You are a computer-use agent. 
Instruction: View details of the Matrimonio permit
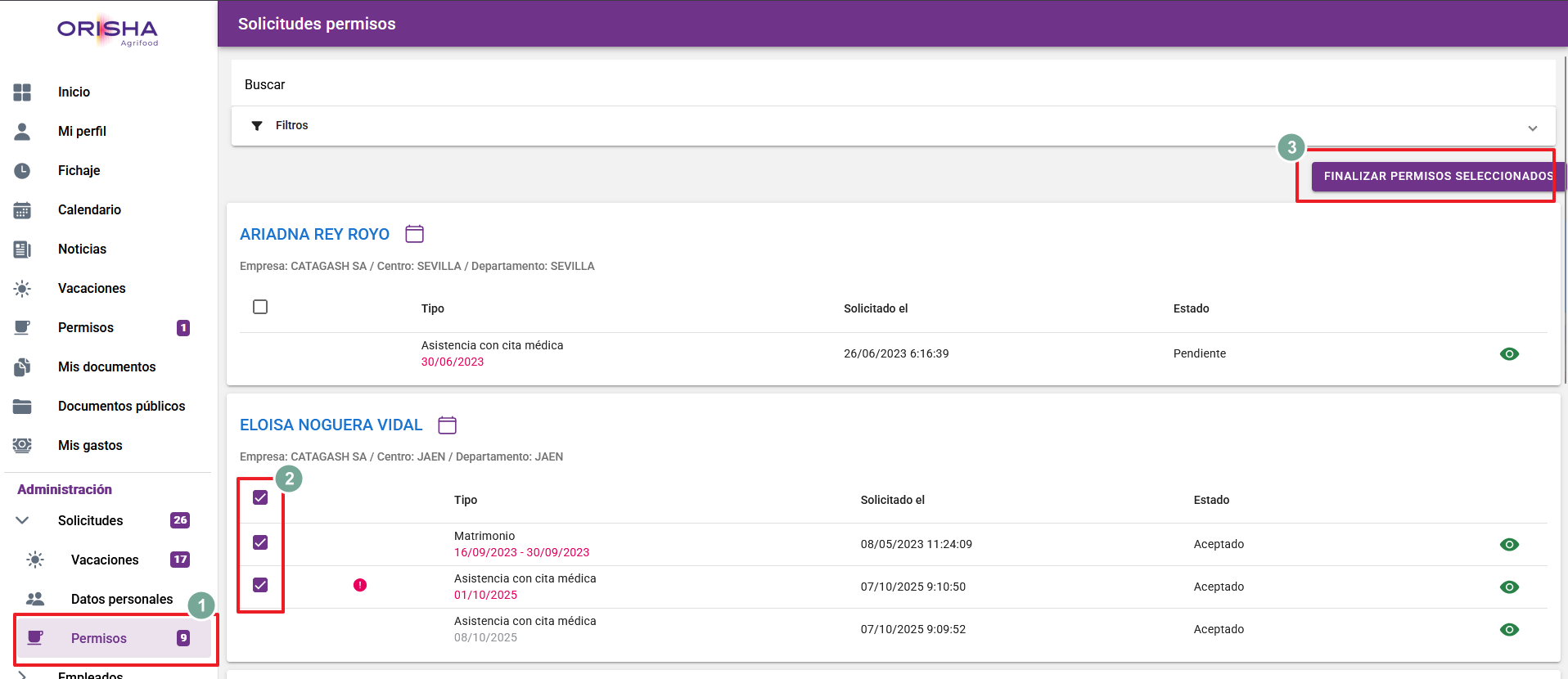(x=1508, y=544)
